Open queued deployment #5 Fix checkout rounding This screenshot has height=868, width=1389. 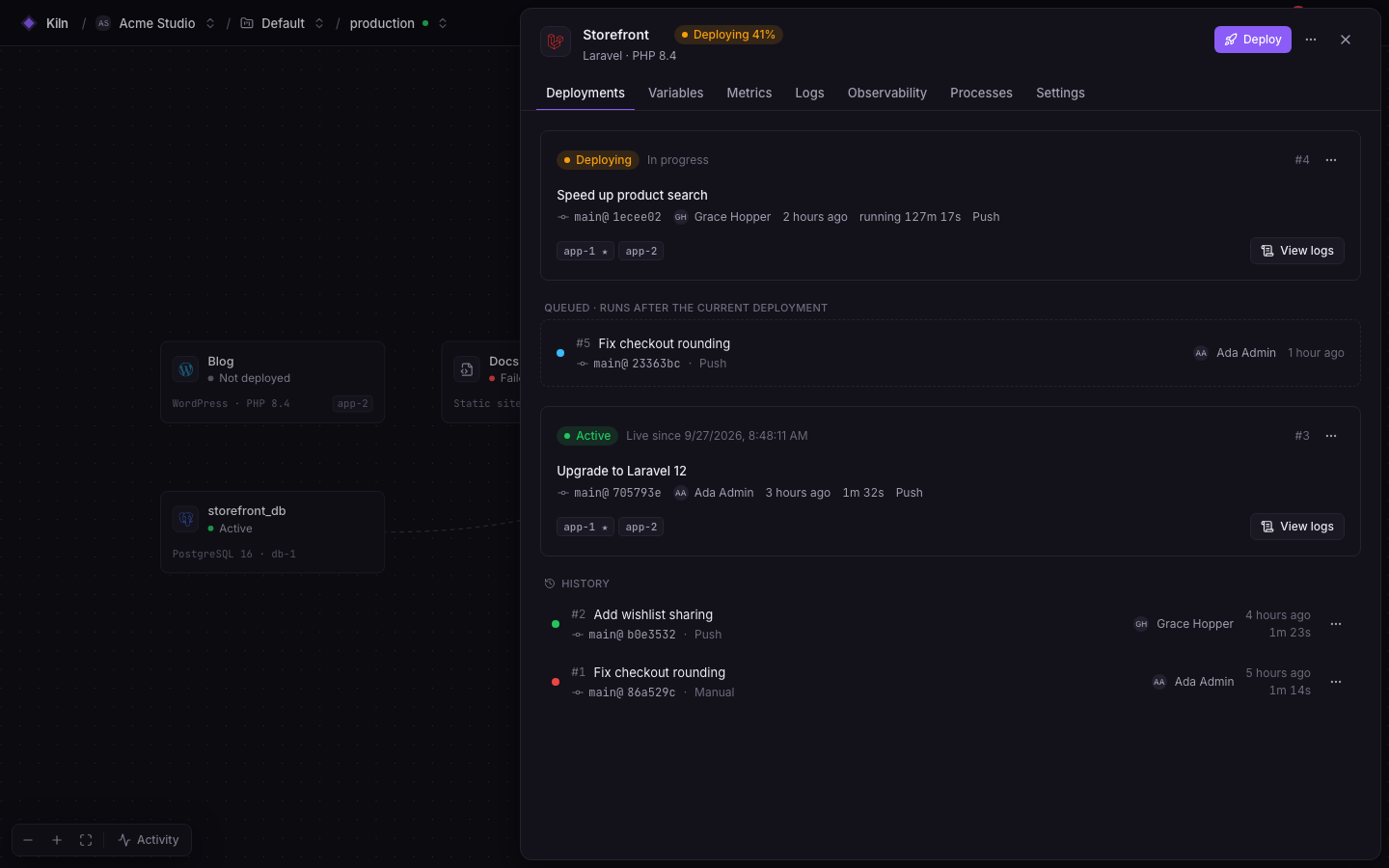pos(950,353)
